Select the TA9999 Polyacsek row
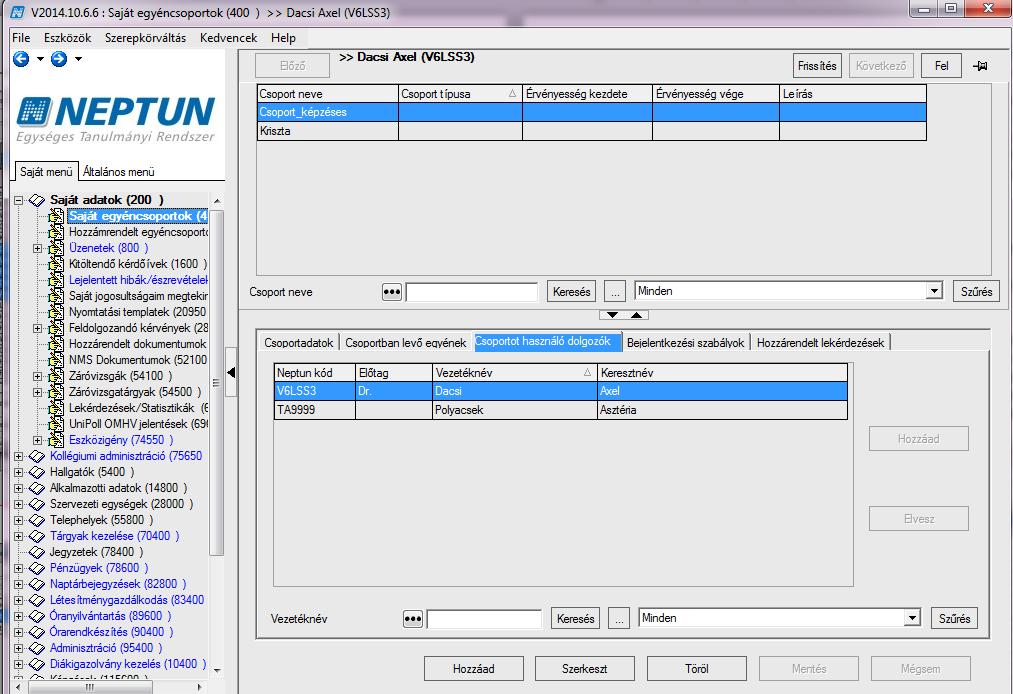This screenshot has height=694, width=1013. (561, 410)
